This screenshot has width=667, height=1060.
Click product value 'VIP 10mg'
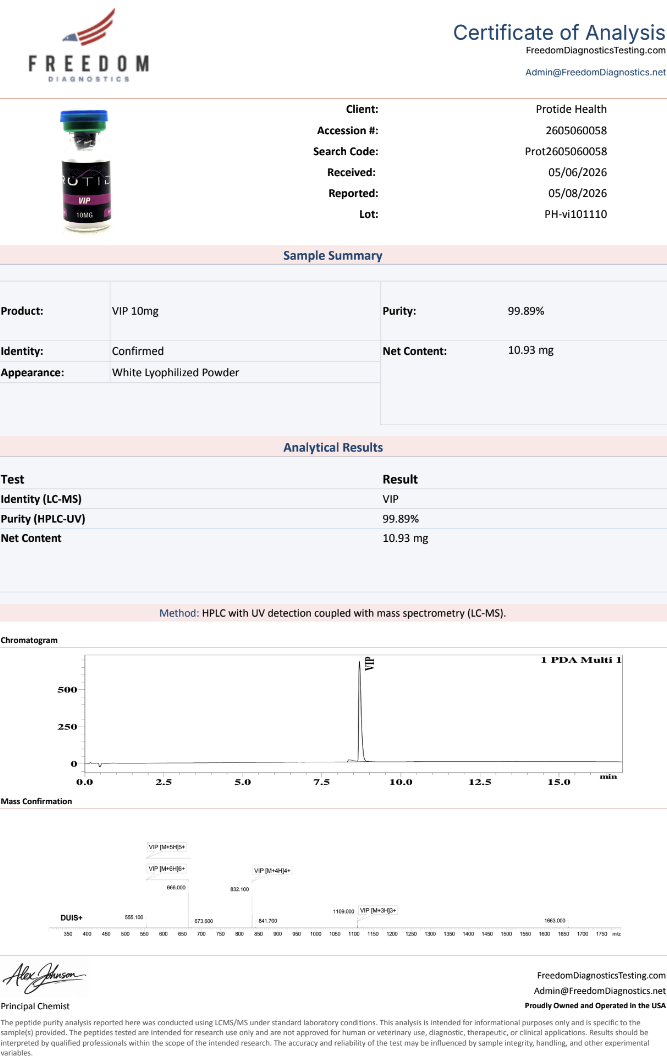tap(135, 311)
